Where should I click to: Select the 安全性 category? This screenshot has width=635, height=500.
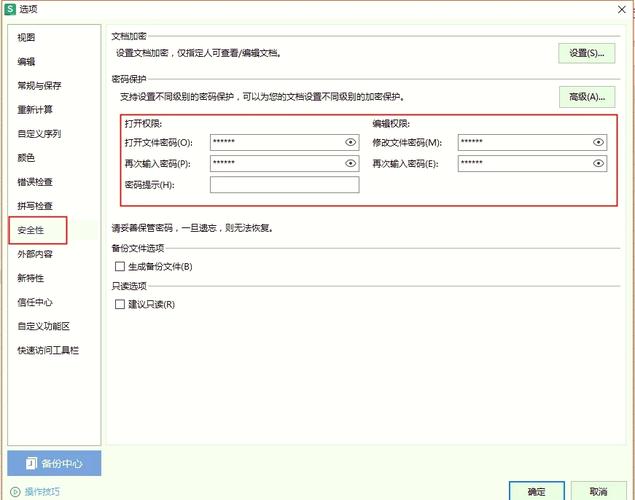pyautogui.click(x=31, y=230)
